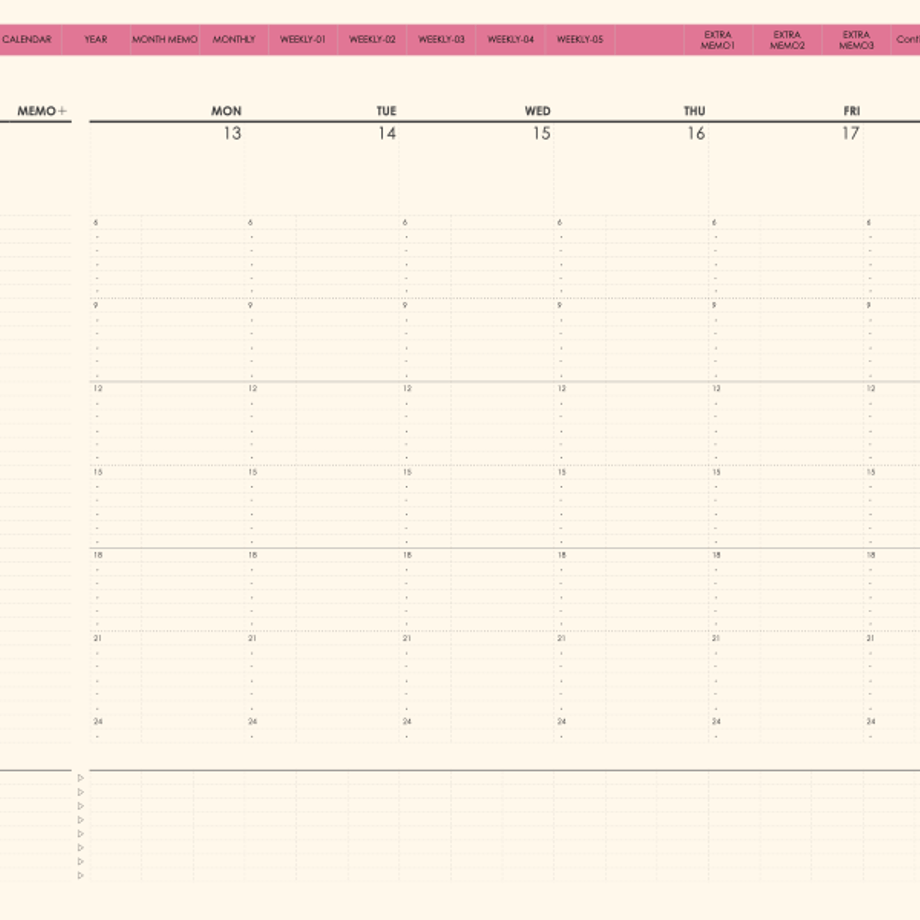
Task: Open the WEEKLY-04 tab
Action: (x=510, y=40)
